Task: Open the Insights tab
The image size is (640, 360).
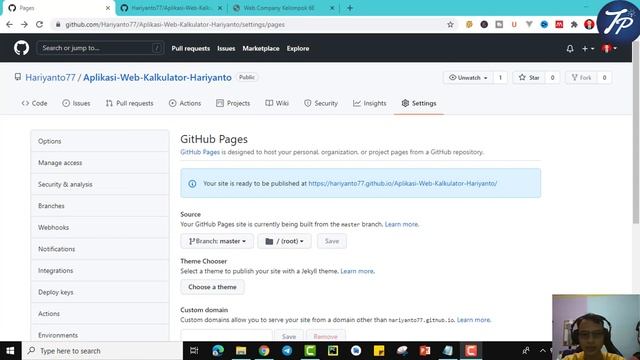Action: 370,103
